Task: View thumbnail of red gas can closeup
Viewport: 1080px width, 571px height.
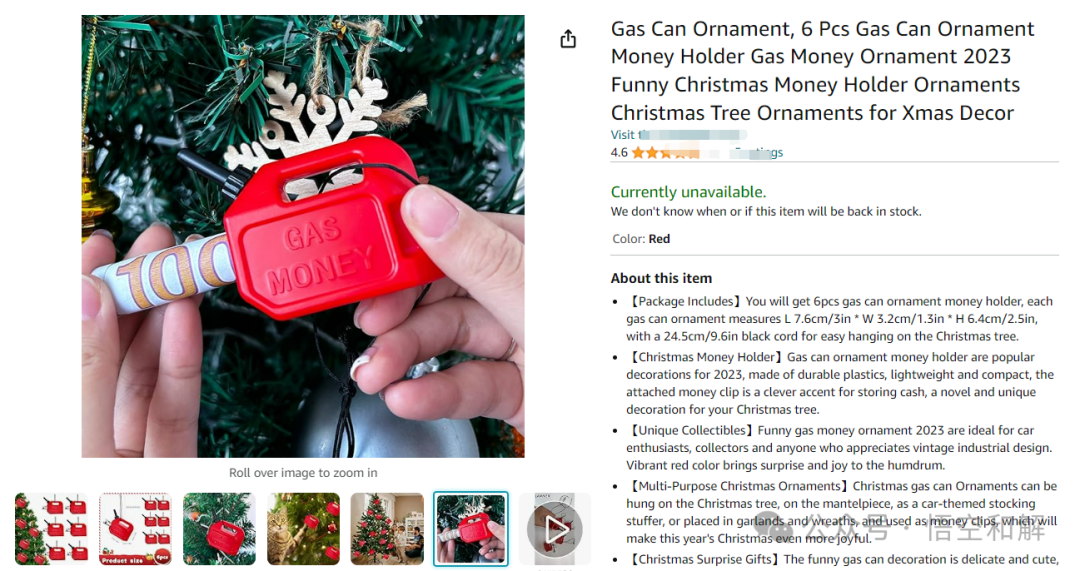Action: [219, 529]
